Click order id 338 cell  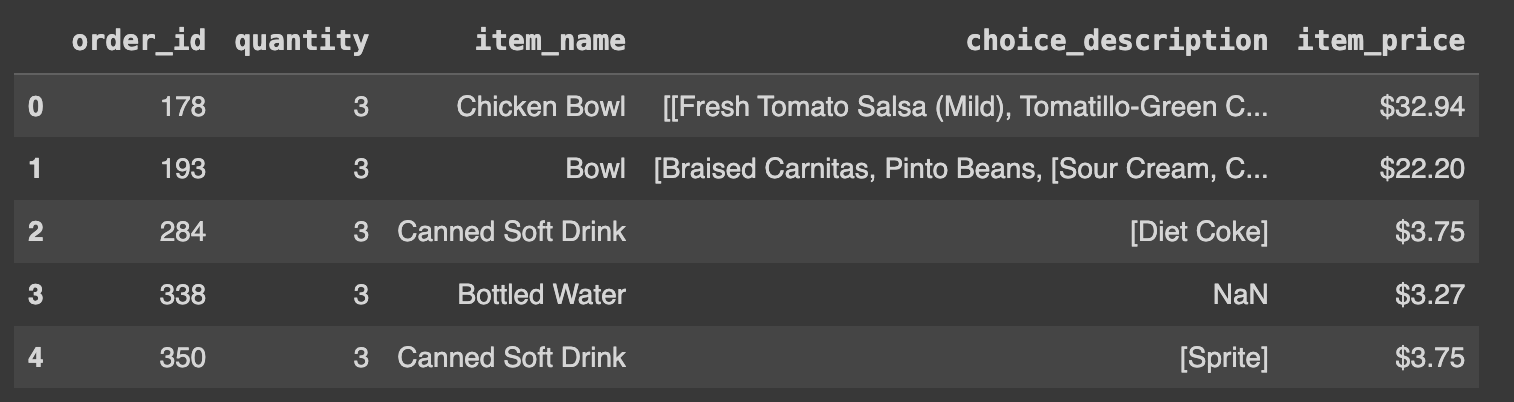click(182, 294)
